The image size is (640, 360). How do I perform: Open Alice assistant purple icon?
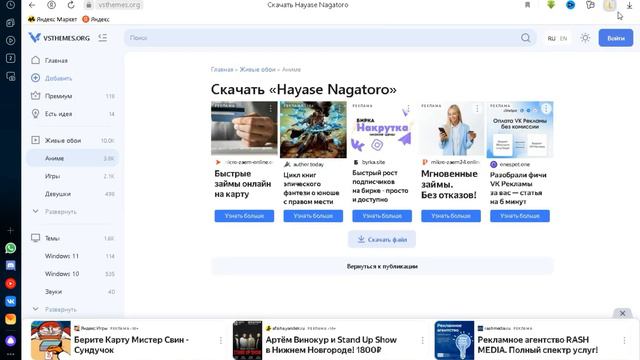point(11,340)
